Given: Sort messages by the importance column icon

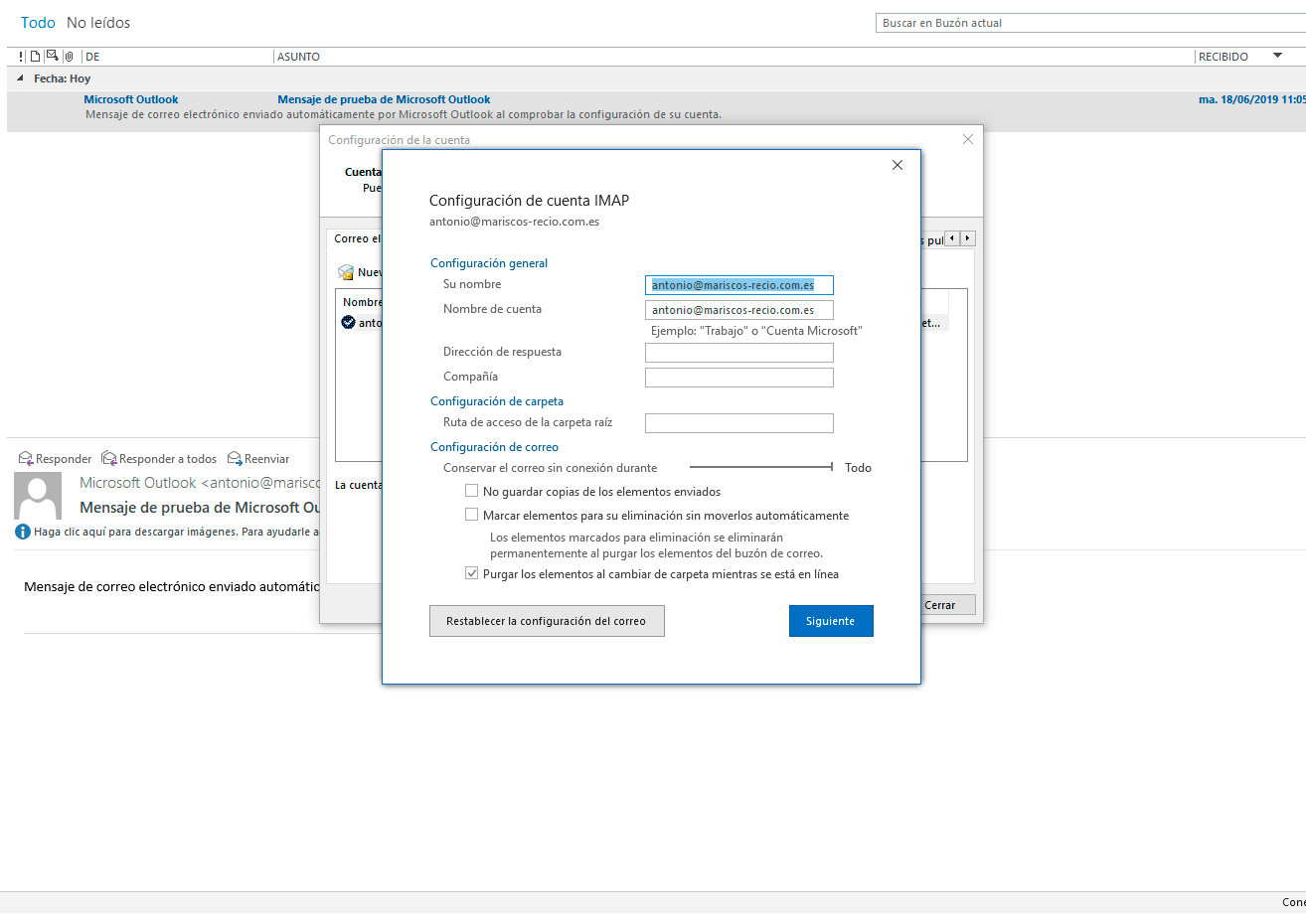Looking at the screenshot, I should 21,57.
